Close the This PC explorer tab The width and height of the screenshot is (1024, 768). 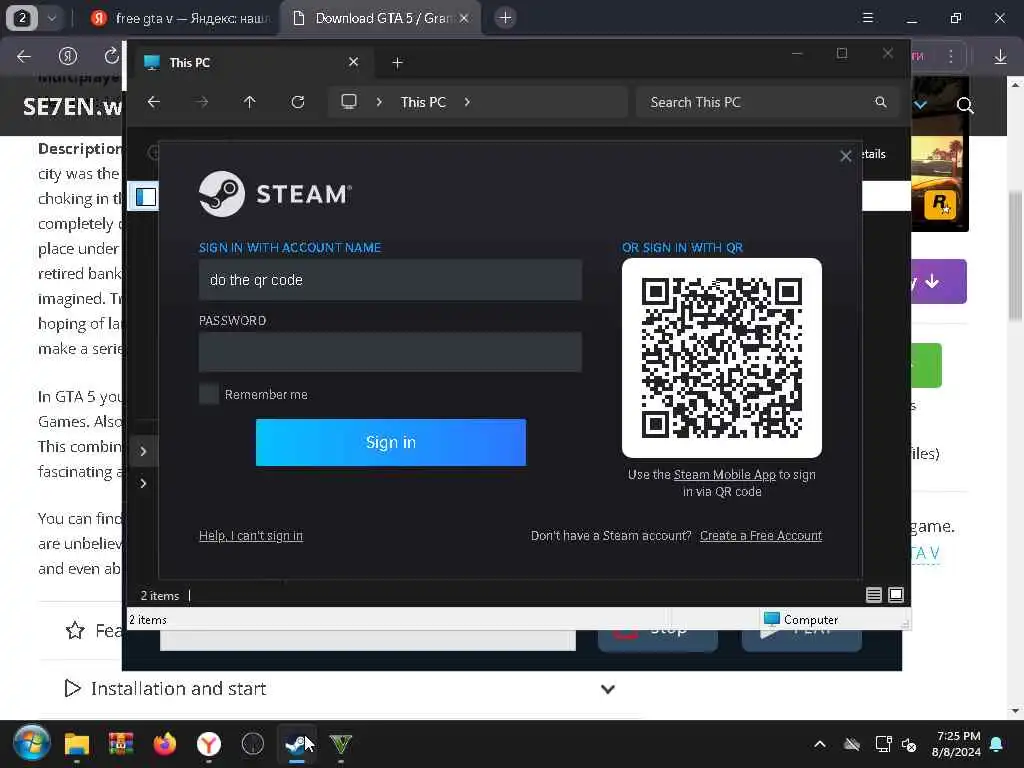(x=353, y=62)
